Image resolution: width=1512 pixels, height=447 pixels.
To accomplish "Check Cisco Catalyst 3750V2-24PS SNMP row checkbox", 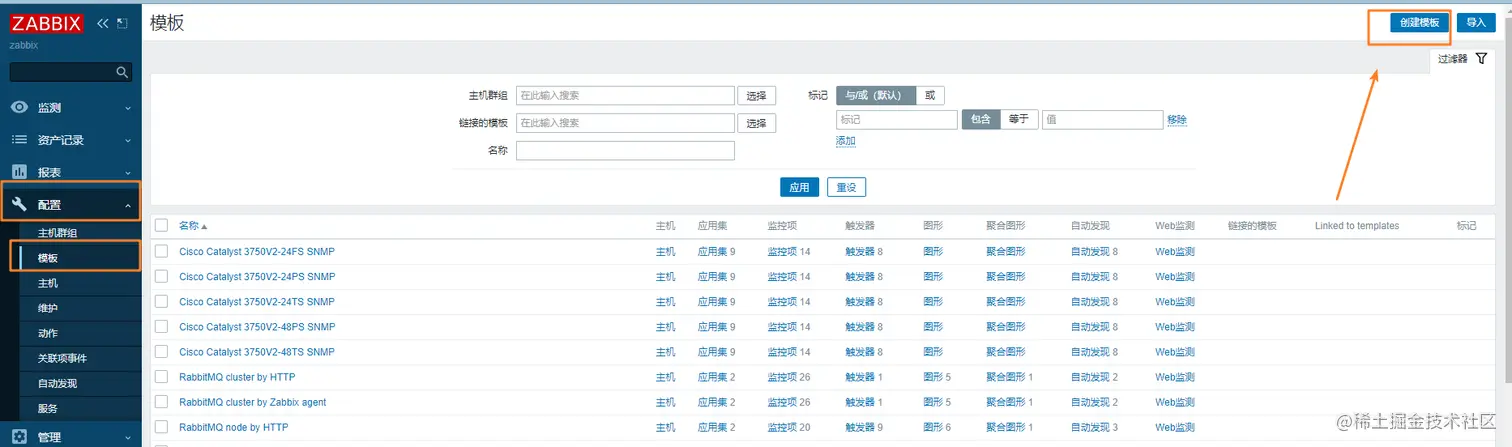I will [161, 276].
